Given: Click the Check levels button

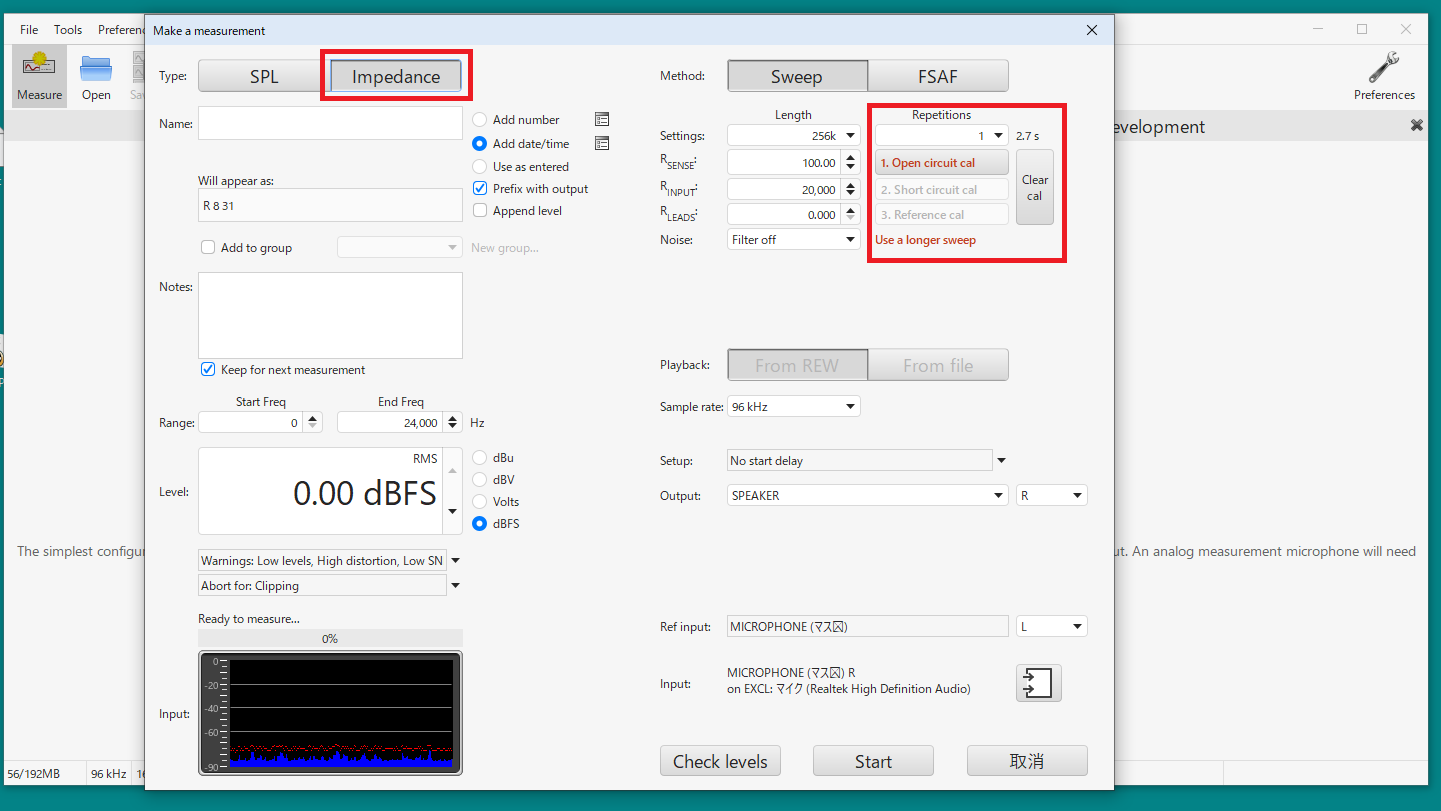Looking at the screenshot, I should (x=720, y=761).
